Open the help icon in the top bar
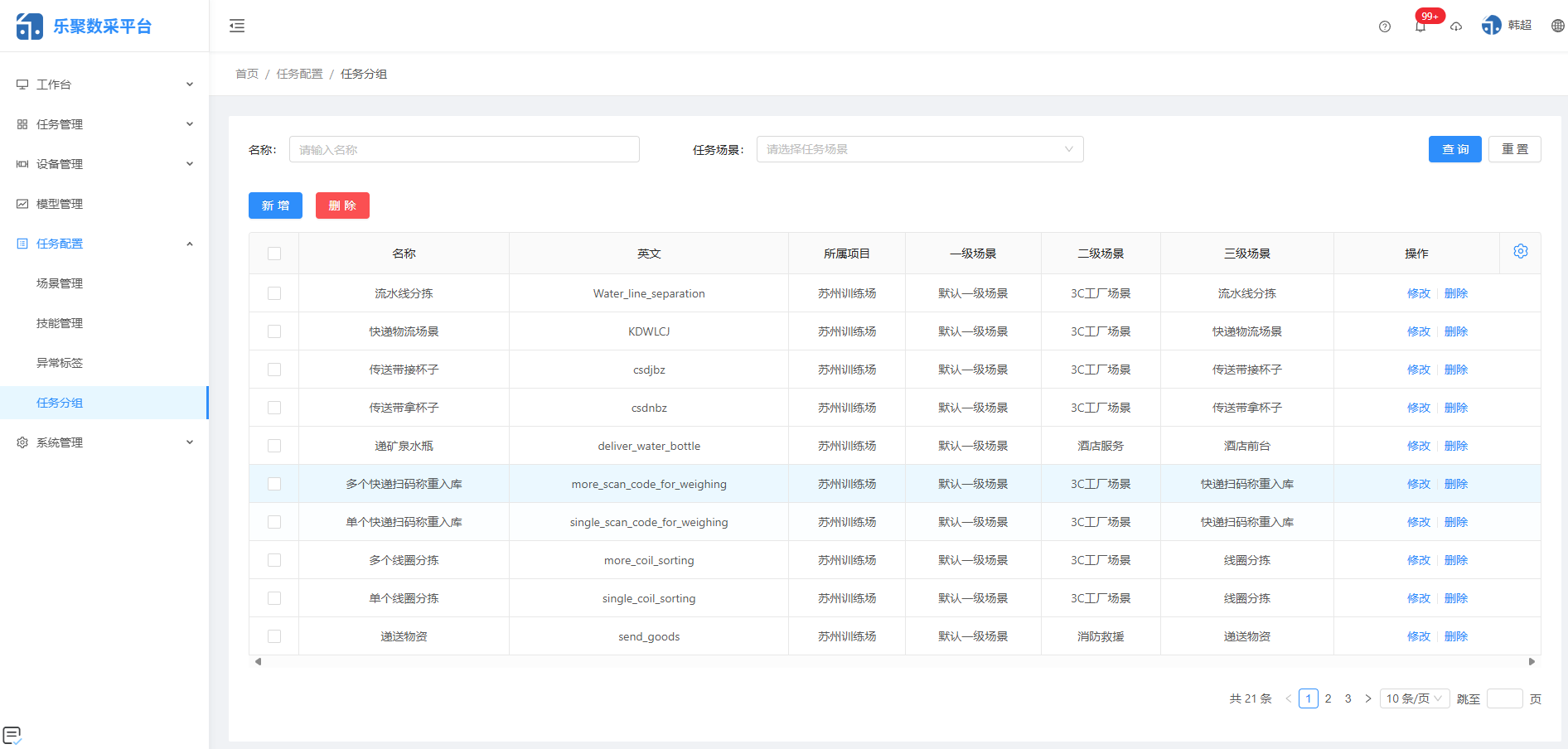Screen dimensions: 1568x749 1384,27
